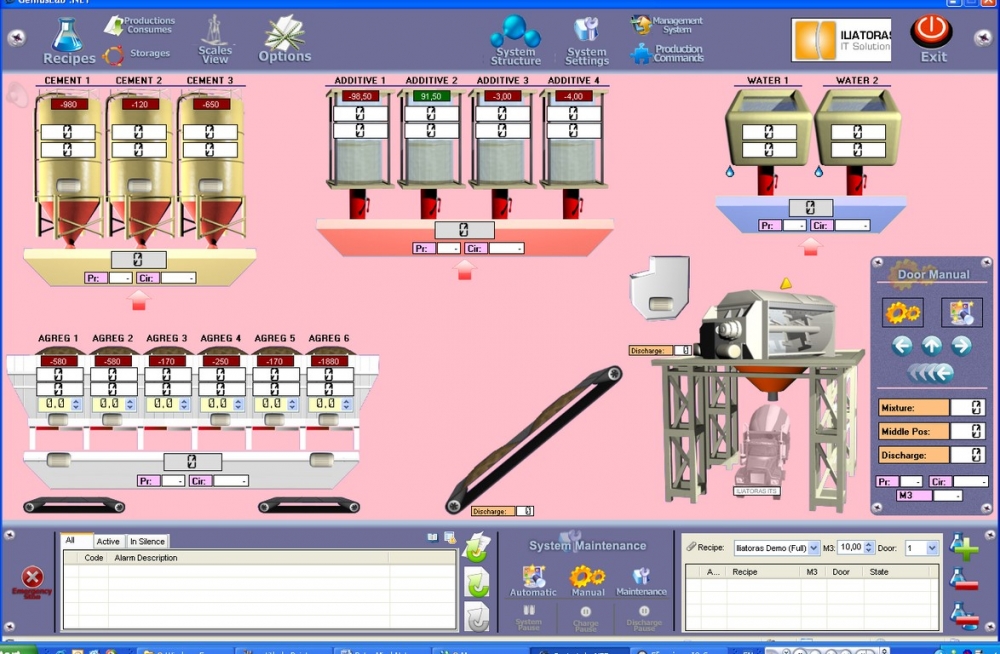Click the Windows Start button
The width and height of the screenshot is (1000, 654).
click(18, 650)
